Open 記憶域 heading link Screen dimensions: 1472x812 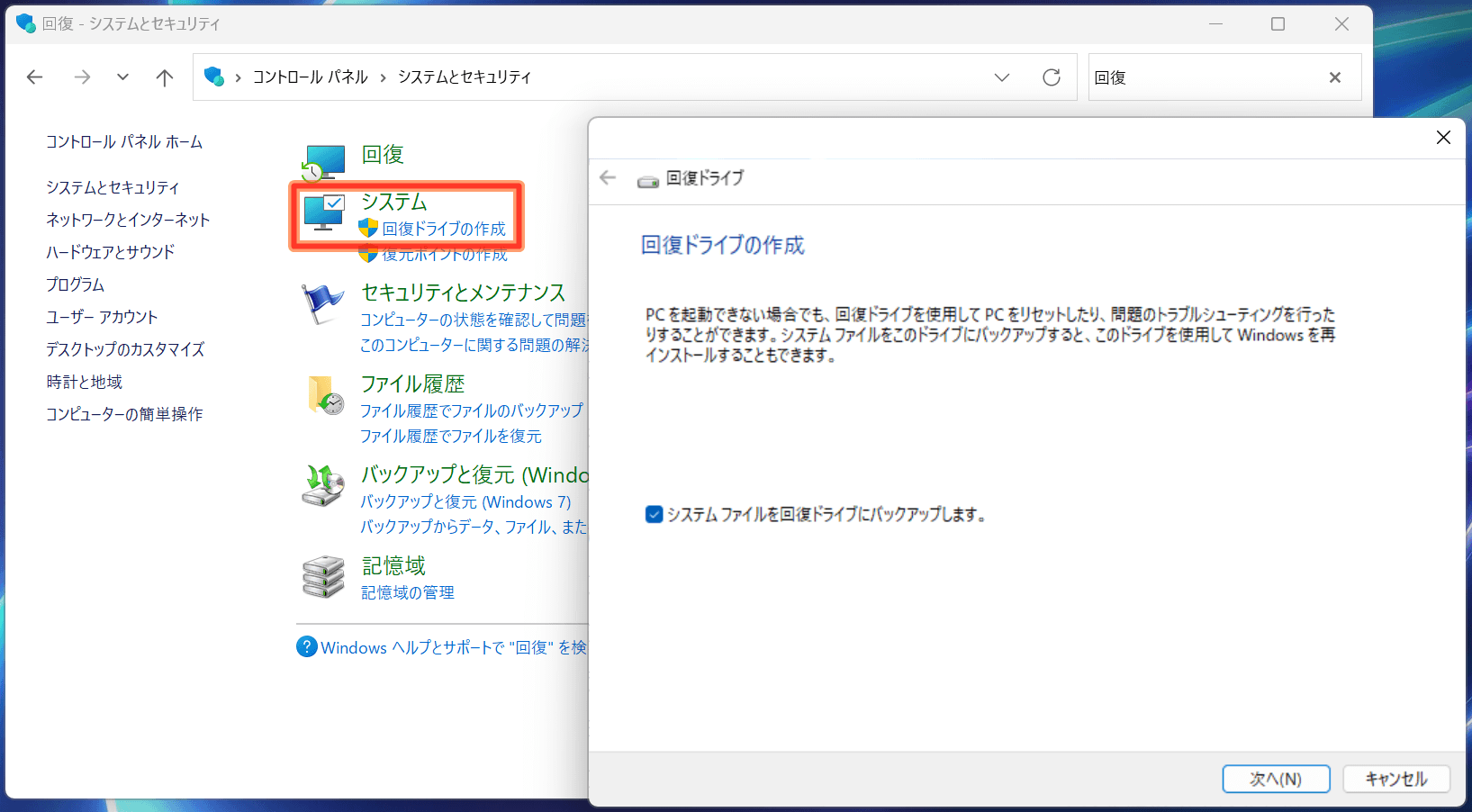[393, 565]
